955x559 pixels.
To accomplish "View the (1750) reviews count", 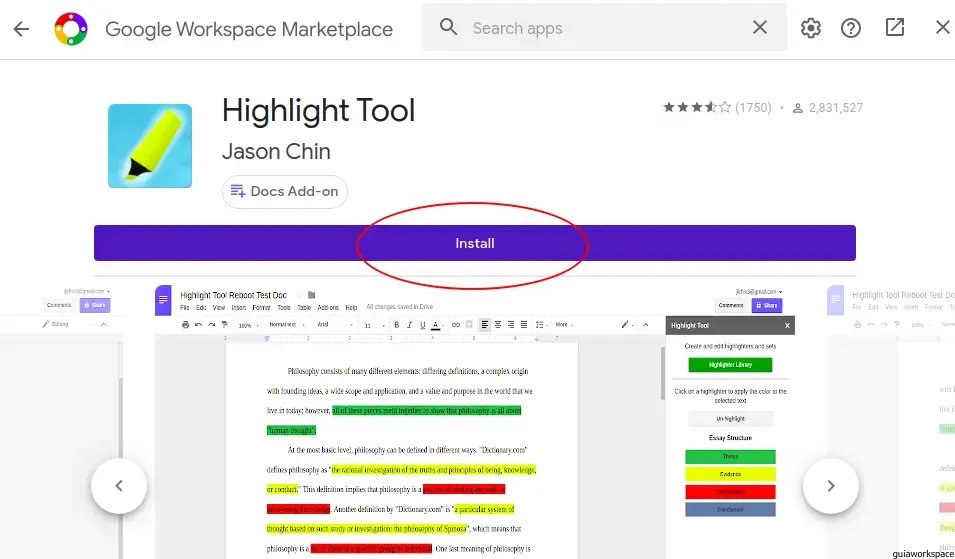I will click(753, 108).
